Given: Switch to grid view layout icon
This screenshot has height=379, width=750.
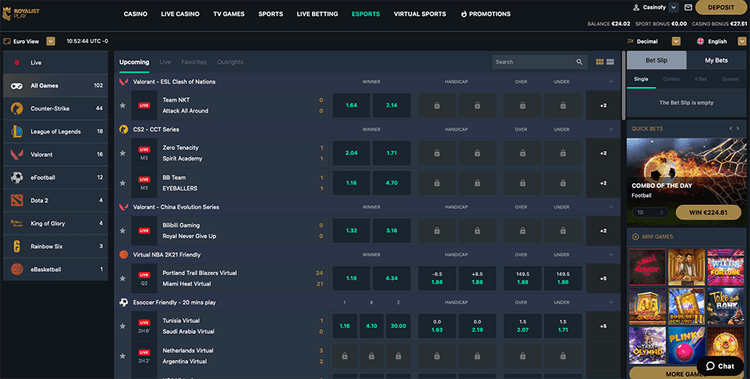Looking at the screenshot, I should [x=599, y=62].
